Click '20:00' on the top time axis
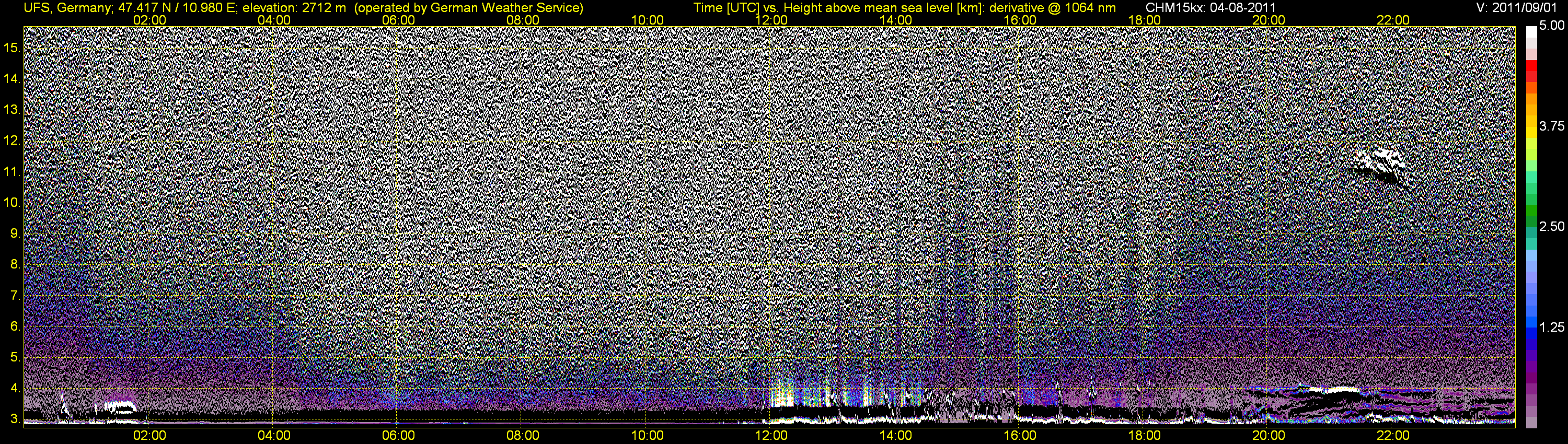The width and height of the screenshot is (1568, 444). click(1269, 20)
